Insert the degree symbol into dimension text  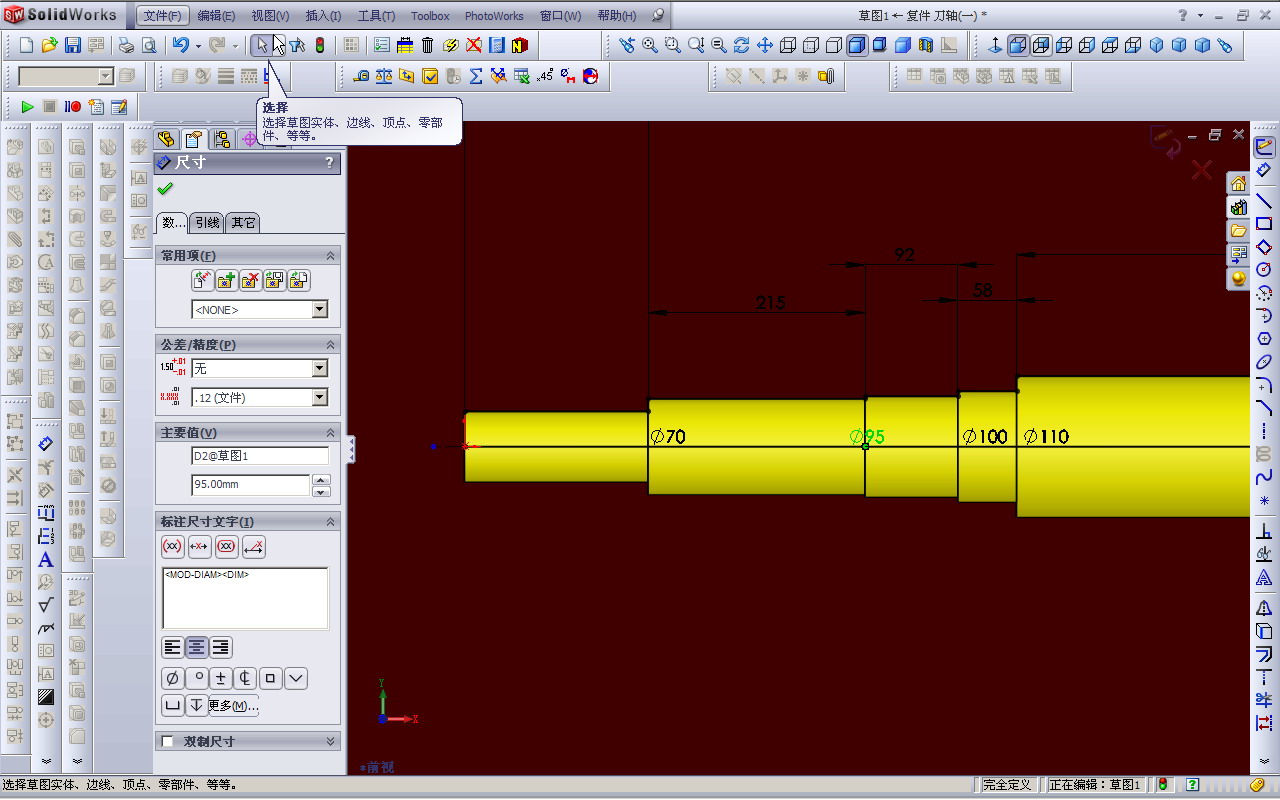click(198, 678)
